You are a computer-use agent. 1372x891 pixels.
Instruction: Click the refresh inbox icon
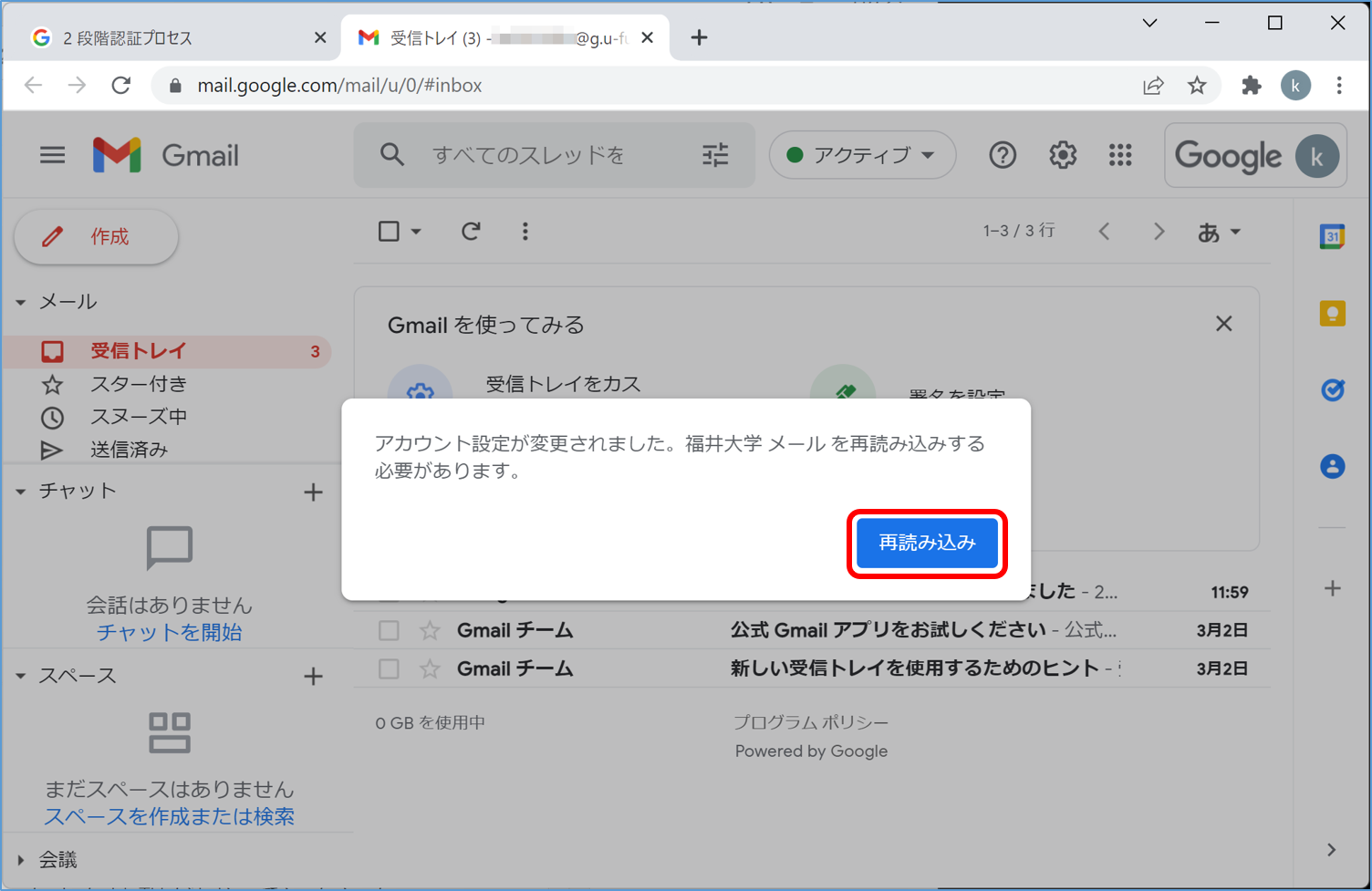pyautogui.click(x=471, y=232)
